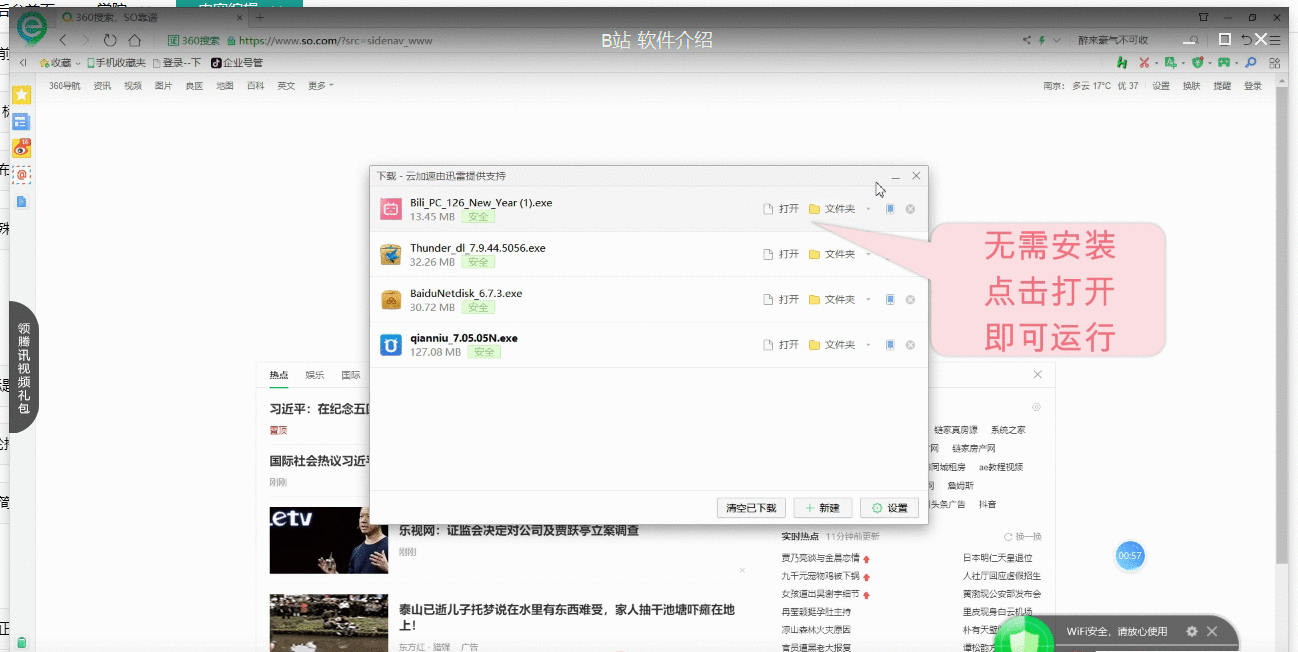Click the security shield icon with red badge

pos(1198,62)
